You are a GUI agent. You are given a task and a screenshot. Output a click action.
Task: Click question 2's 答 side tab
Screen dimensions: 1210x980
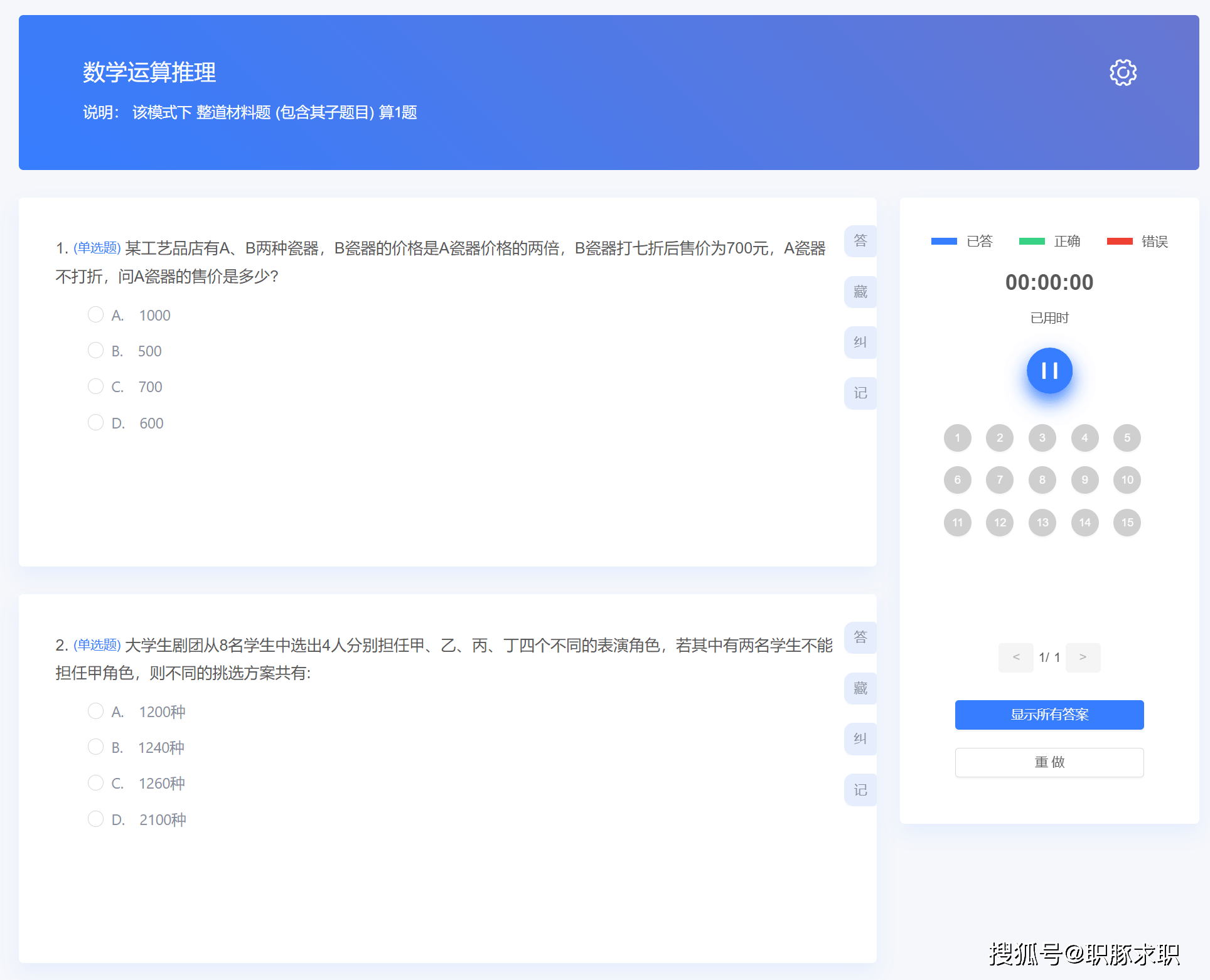[860, 637]
